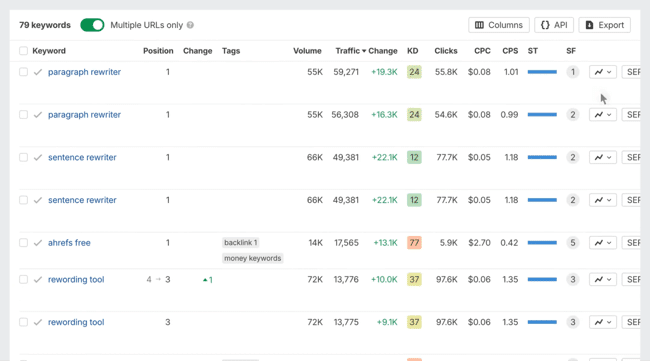Open the rewording tool link with traffic 13,775
The width and height of the screenshot is (650, 361).
76,322
